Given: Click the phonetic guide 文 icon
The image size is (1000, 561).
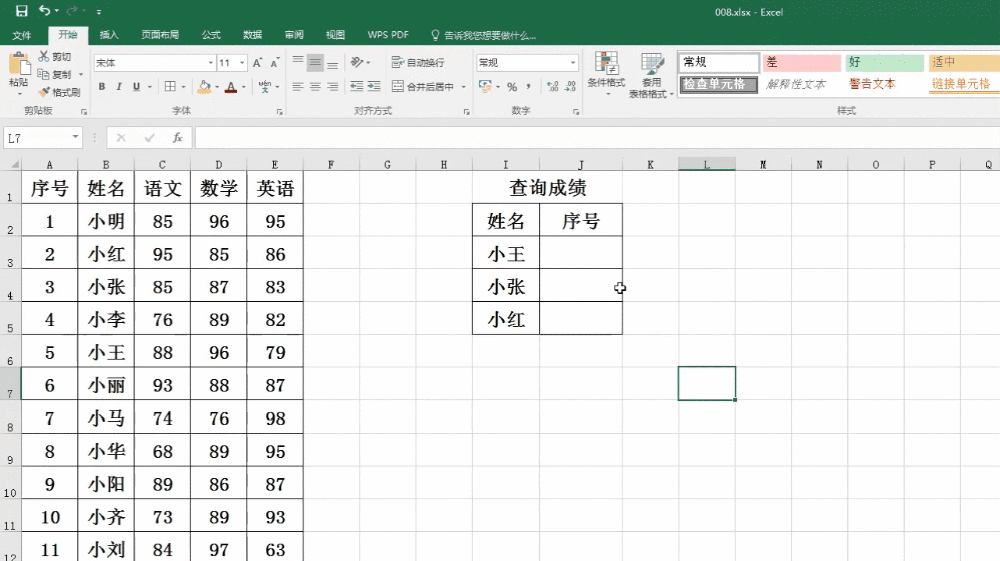Looking at the screenshot, I should (264, 87).
